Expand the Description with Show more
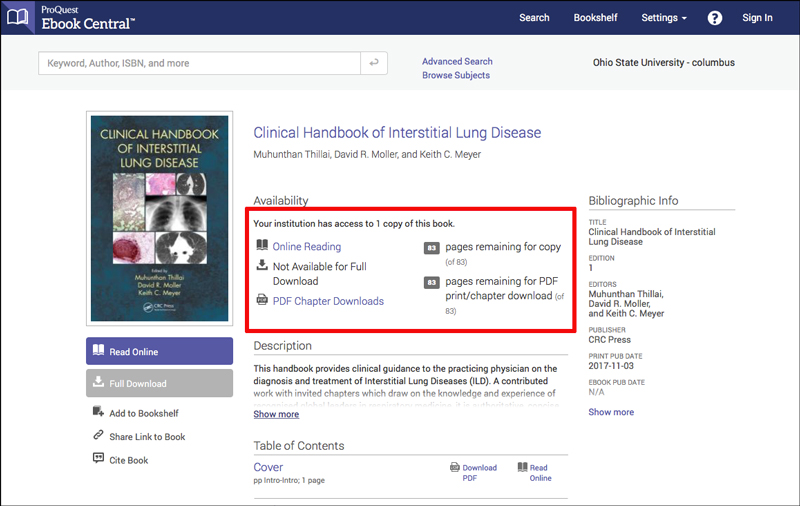 coord(276,414)
